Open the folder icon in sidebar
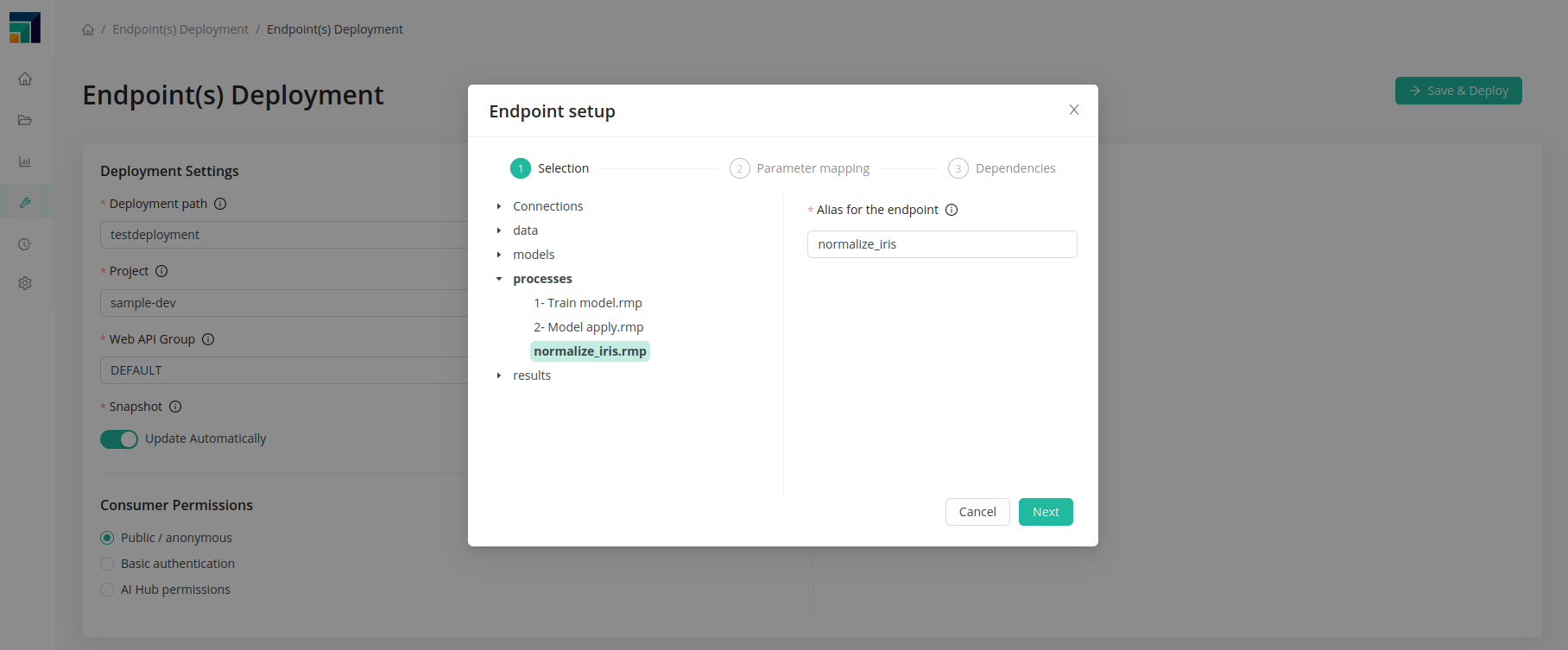Screen dimensions: 1568x650 pos(25,120)
